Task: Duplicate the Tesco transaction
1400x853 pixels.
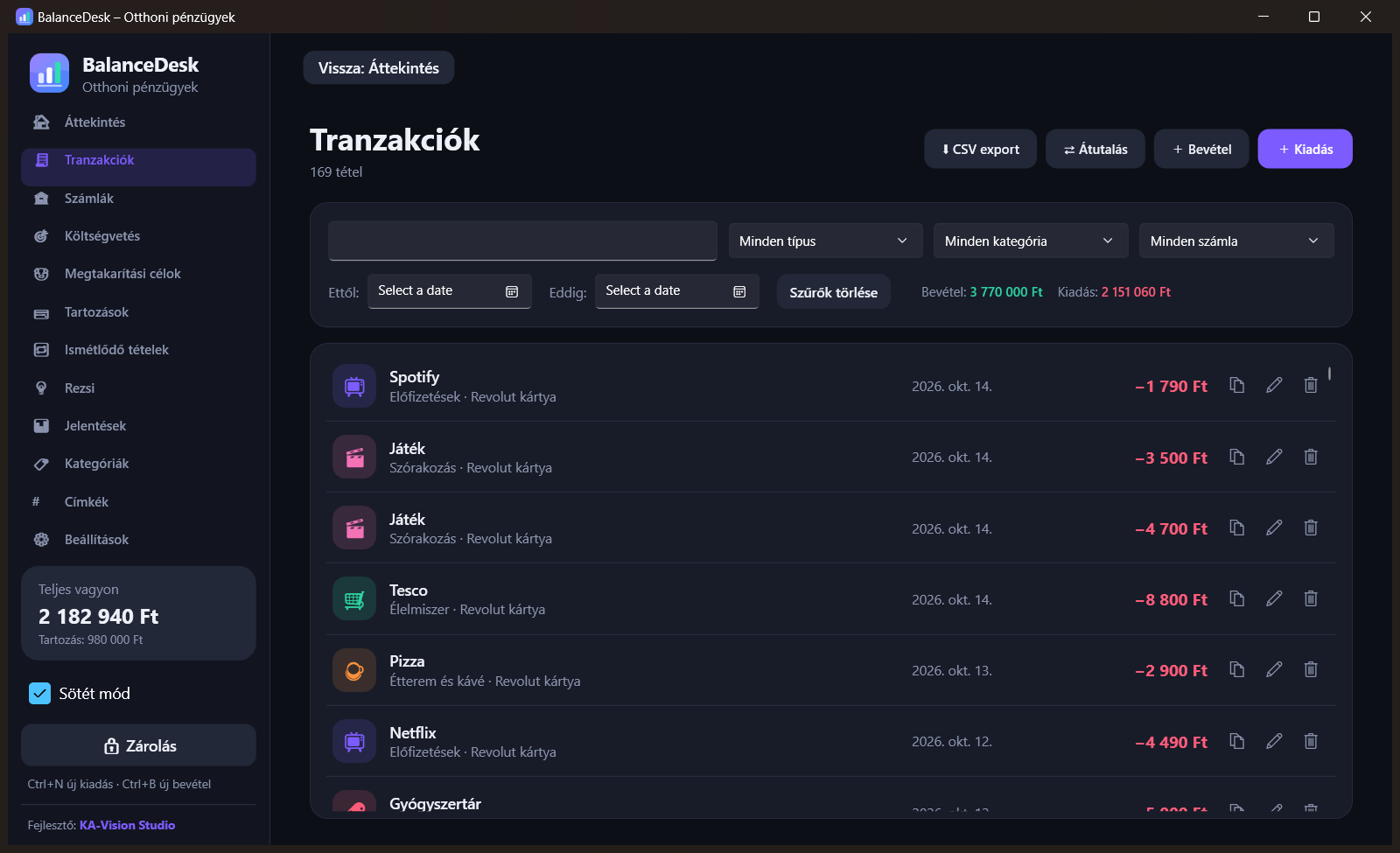Action: [x=1236, y=598]
